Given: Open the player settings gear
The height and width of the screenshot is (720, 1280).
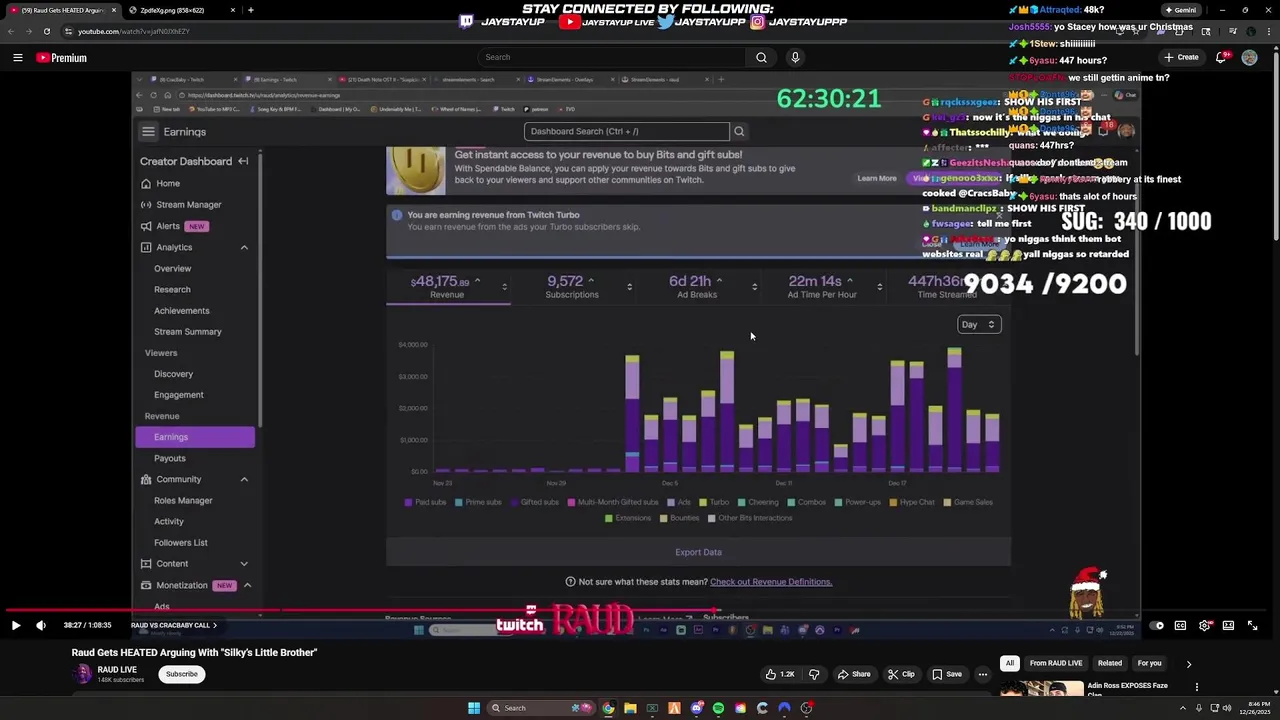Looking at the screenshot, I should pos(1204,625).
